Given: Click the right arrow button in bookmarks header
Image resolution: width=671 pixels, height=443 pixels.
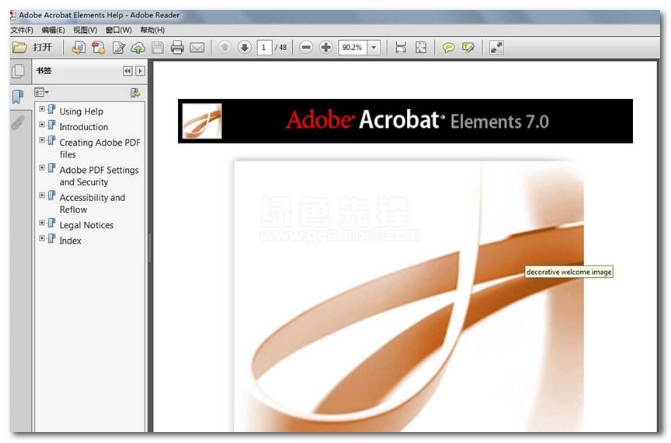Looking at the screenshot, I should pyautogui.click(x=140, y=71).
